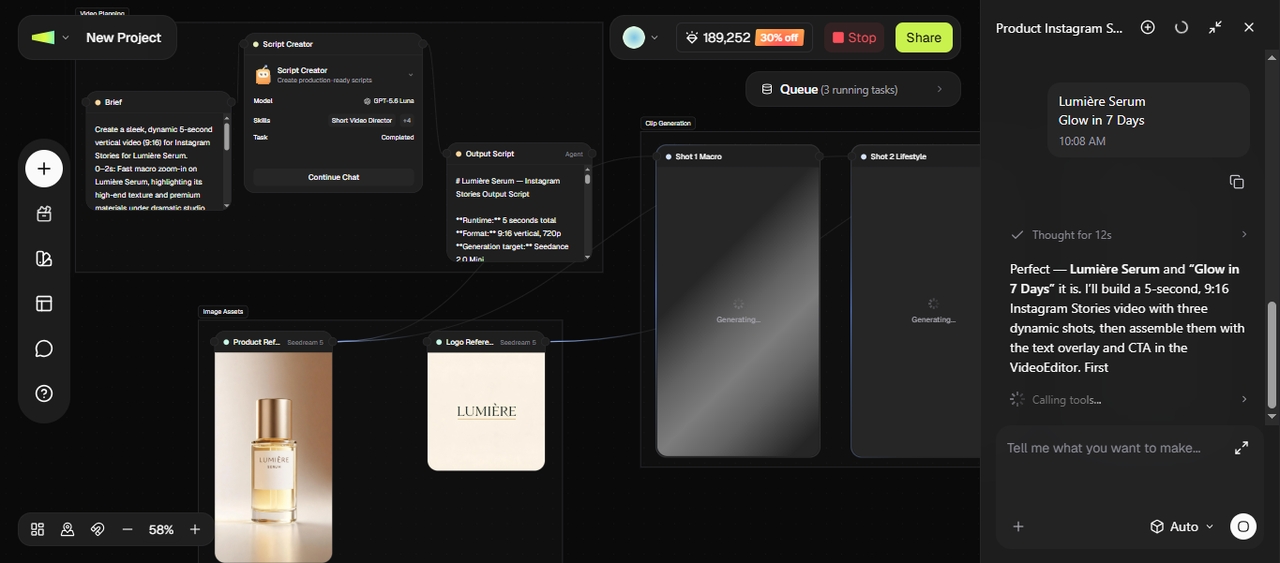The width and height of the screenshot is (1280, 563).
Task: Click the Shot 1 Macro generating preview
Action: pos(738,311)
